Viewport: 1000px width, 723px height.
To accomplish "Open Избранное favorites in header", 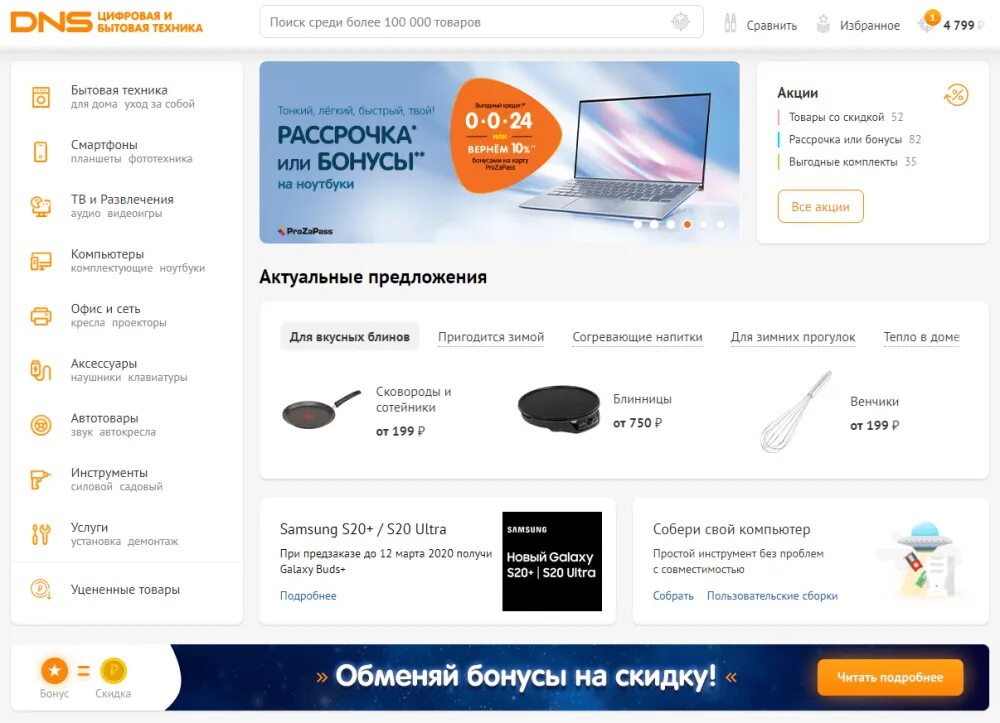I will 858,24.
